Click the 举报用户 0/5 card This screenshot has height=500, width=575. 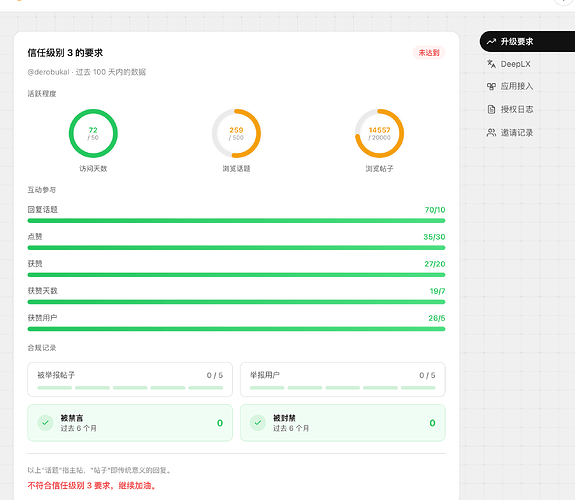(343, 380)
